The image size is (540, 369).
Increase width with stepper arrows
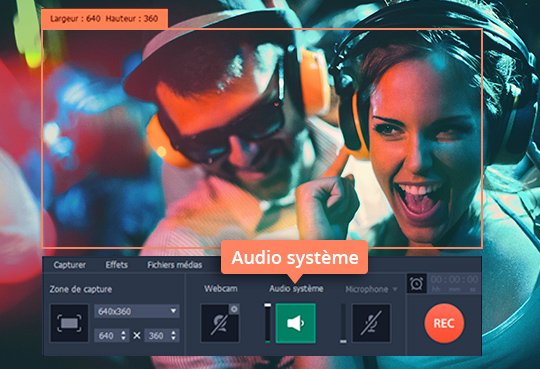click(x=123, y=336)
